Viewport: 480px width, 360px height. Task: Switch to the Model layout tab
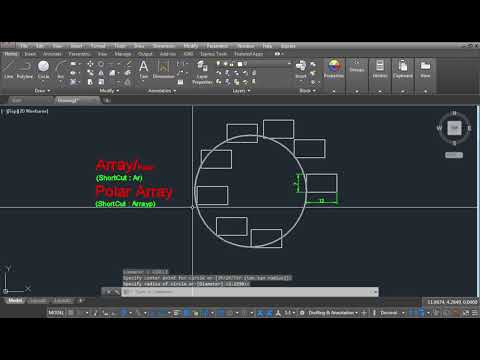[x=15, y=301]
